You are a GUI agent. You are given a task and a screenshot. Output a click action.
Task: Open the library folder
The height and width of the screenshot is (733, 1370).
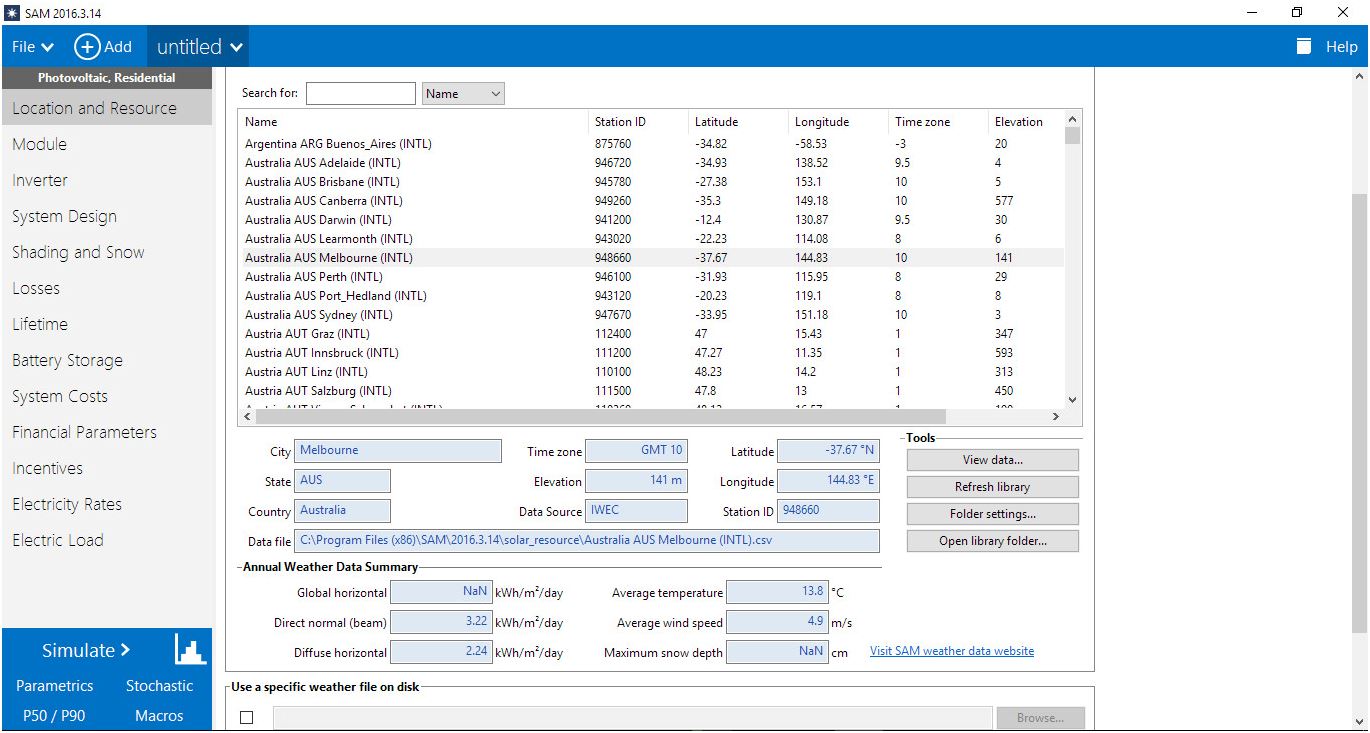(x=991, y=541)
